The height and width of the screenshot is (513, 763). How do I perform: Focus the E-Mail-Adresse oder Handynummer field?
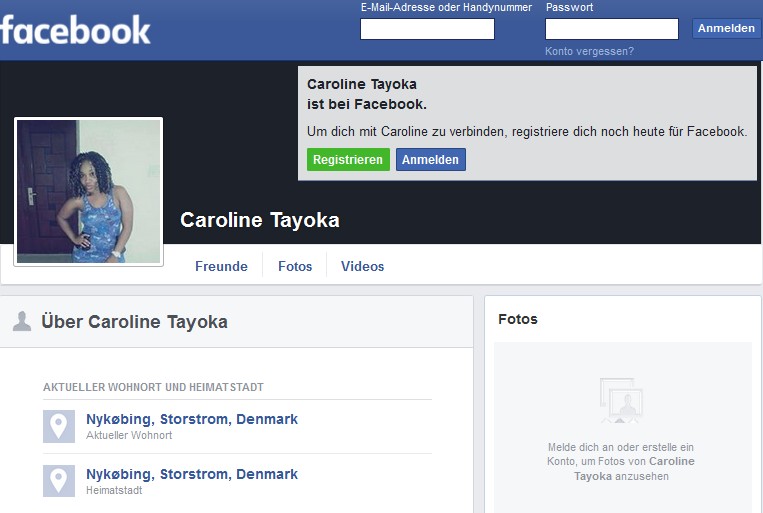(427, 29)
